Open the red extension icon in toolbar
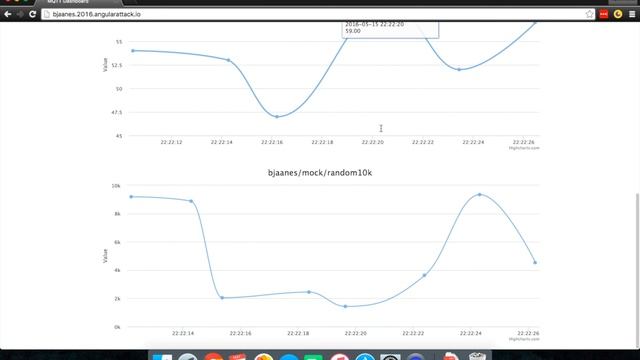This screenshot has height=360, width=640. 604,14
